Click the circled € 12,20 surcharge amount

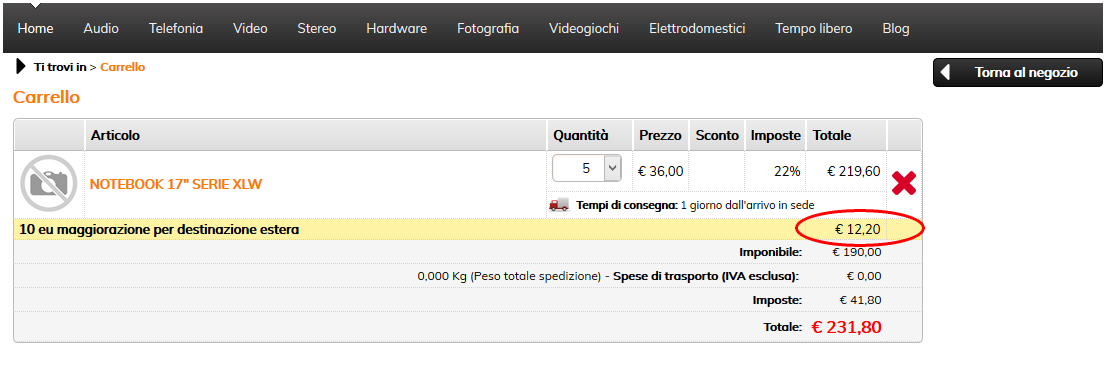[x=858, y=230]
